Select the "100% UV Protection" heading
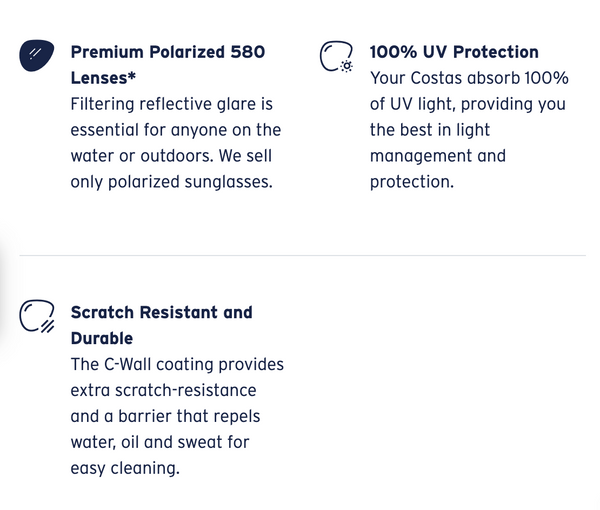The height and width of the screenshot is (510, 600). [454, 52]
